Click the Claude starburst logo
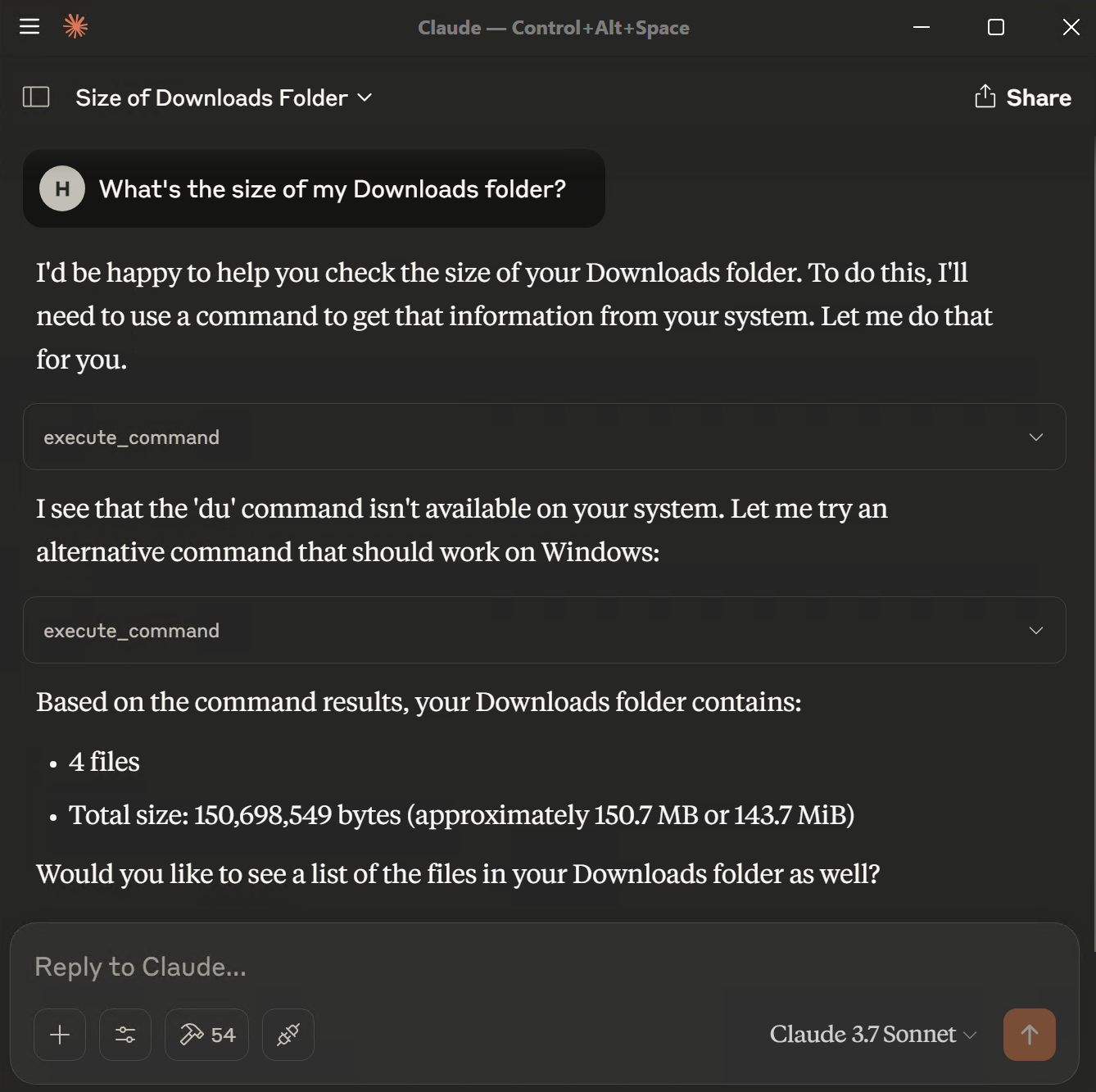1096x1092 pixels. (x=75, y=27)
